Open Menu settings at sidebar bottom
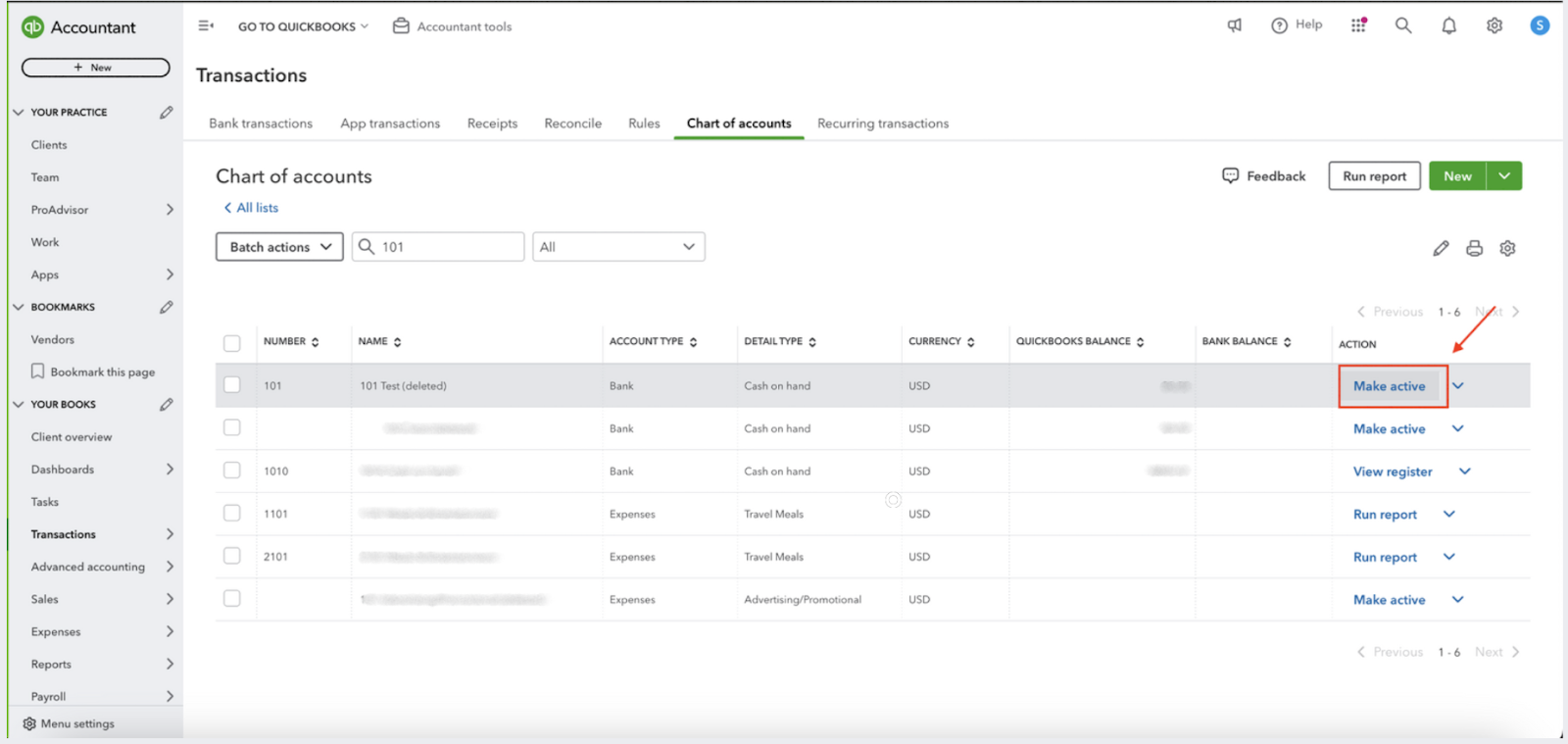The image size is (1568, 744). [69, 723]
